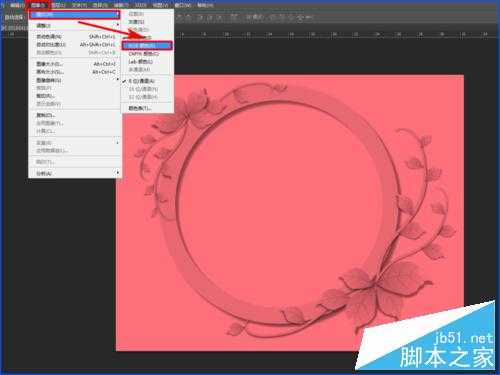Viewport: 500px width, 375px height.
Task: Expand the 图像旋转 submenu entry
Action: 74,80
